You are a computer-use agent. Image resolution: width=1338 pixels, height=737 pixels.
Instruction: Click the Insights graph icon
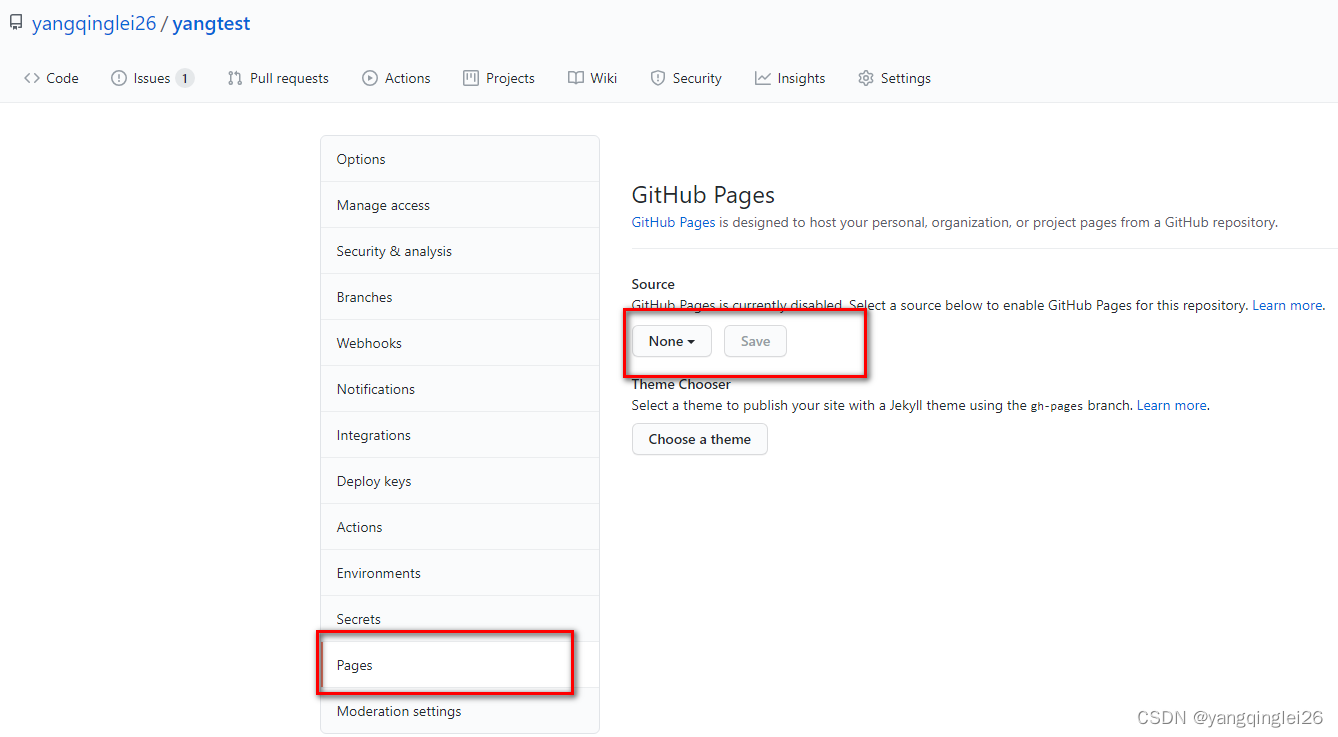click(x=763, y=78)
